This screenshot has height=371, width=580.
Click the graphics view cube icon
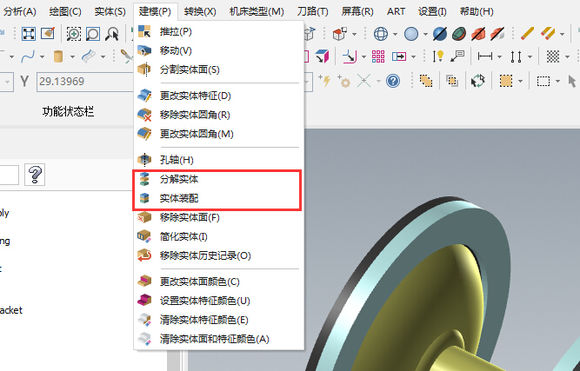(x=340, y=34)
